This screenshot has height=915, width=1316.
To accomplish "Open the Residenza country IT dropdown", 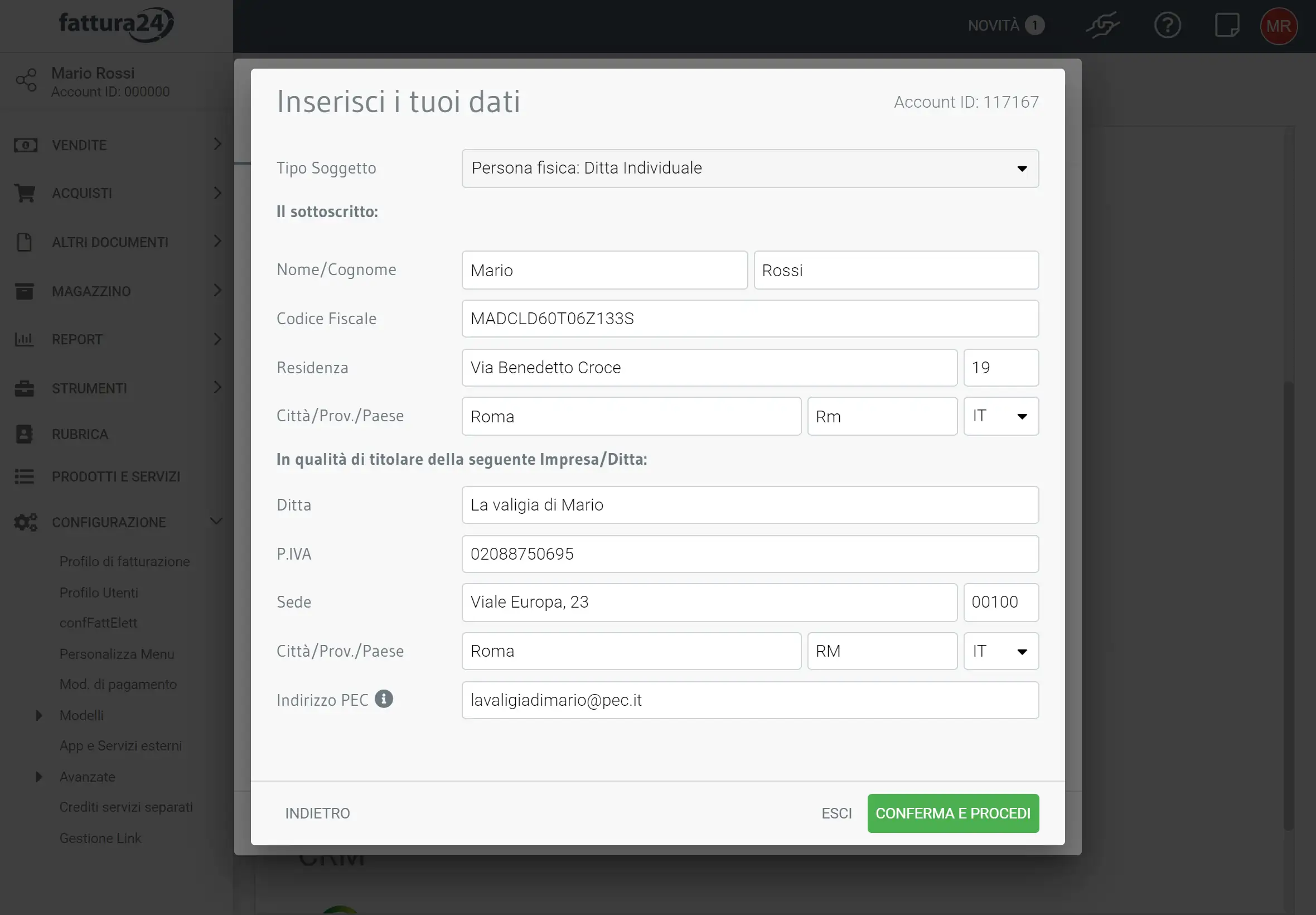I will click(x=1001, y=416).
